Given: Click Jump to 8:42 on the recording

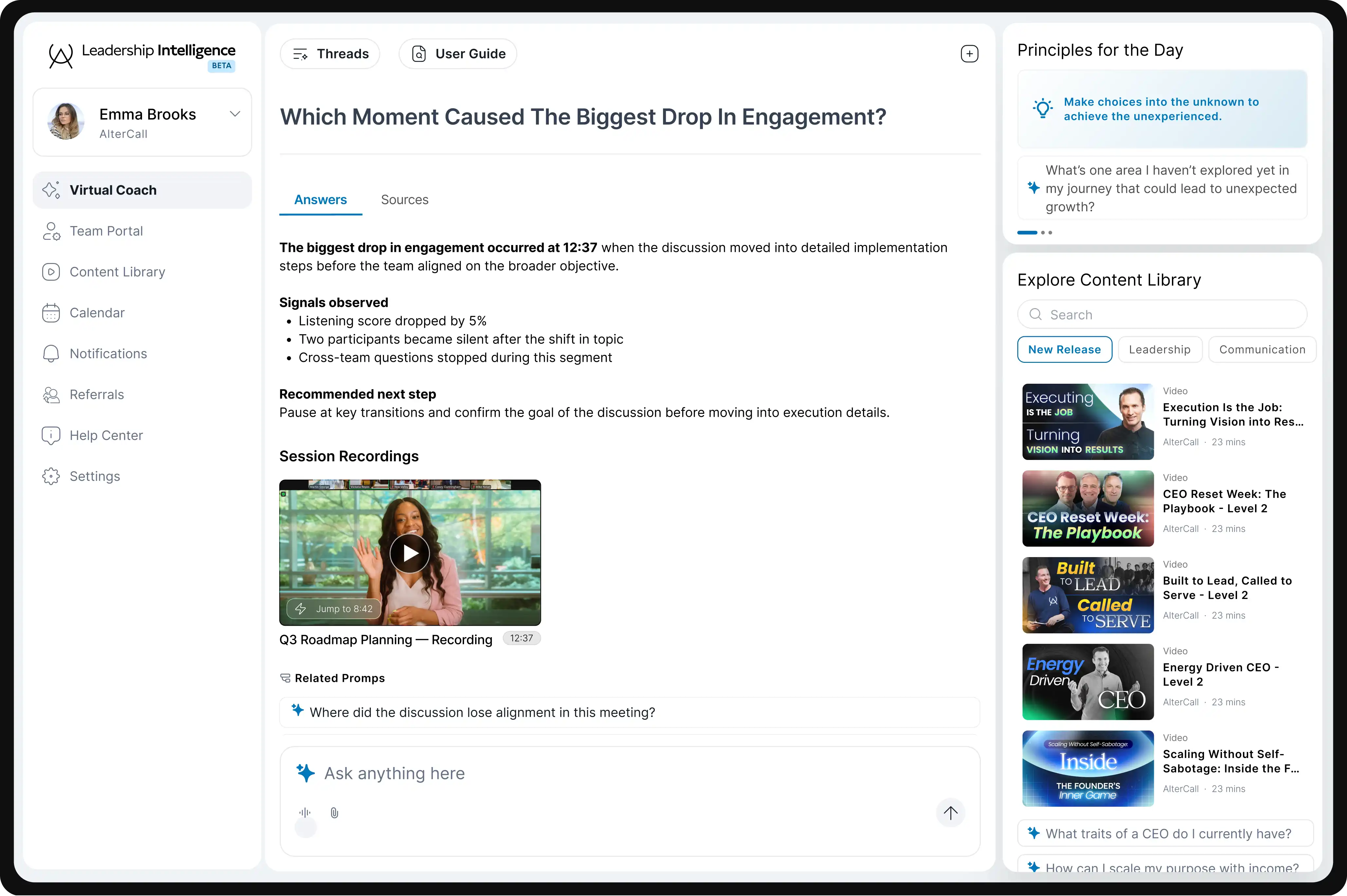Looking at the screenshot, I should 334,608.
